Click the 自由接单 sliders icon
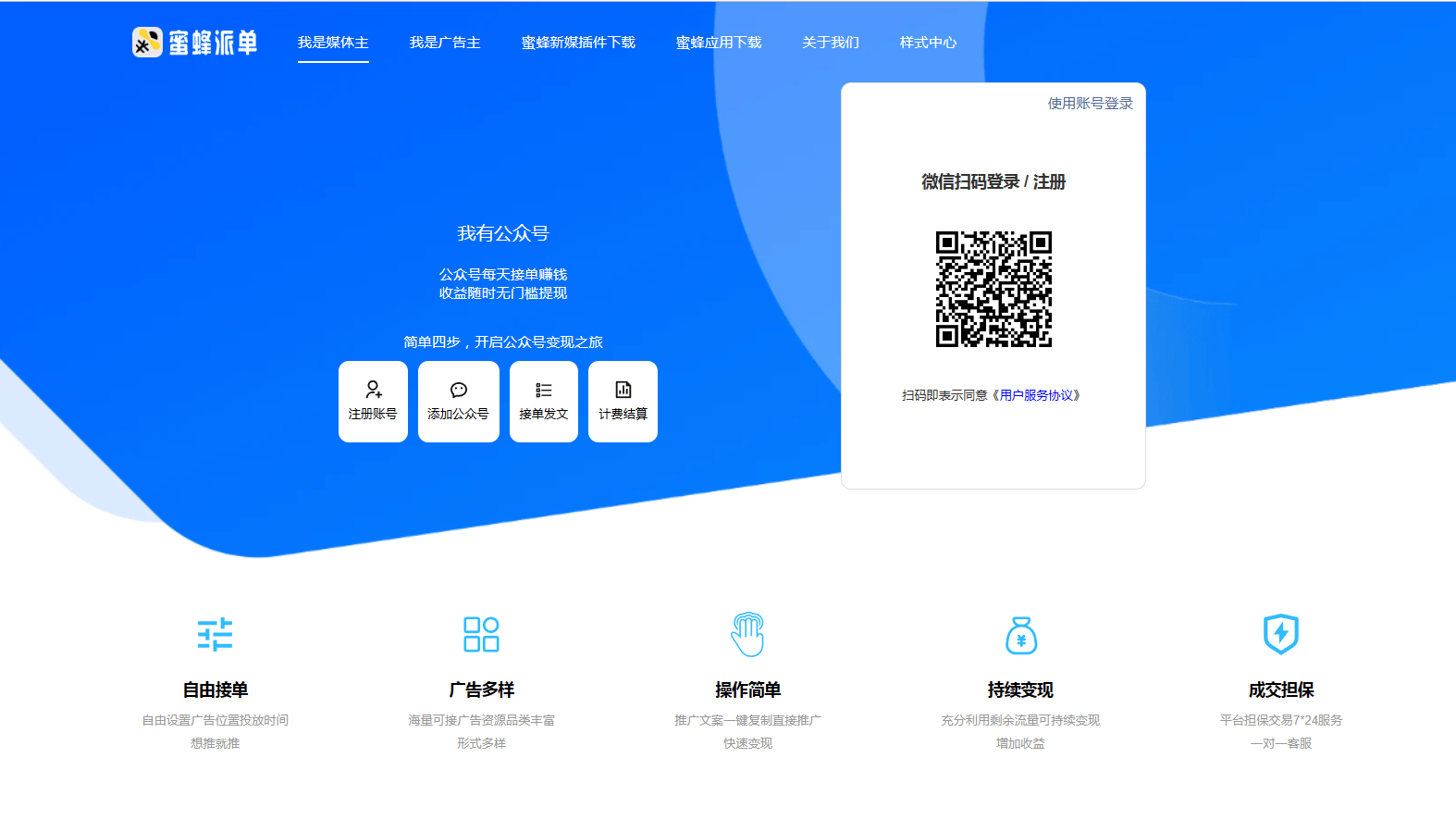 pyautogui.click(x=216, y=635)
